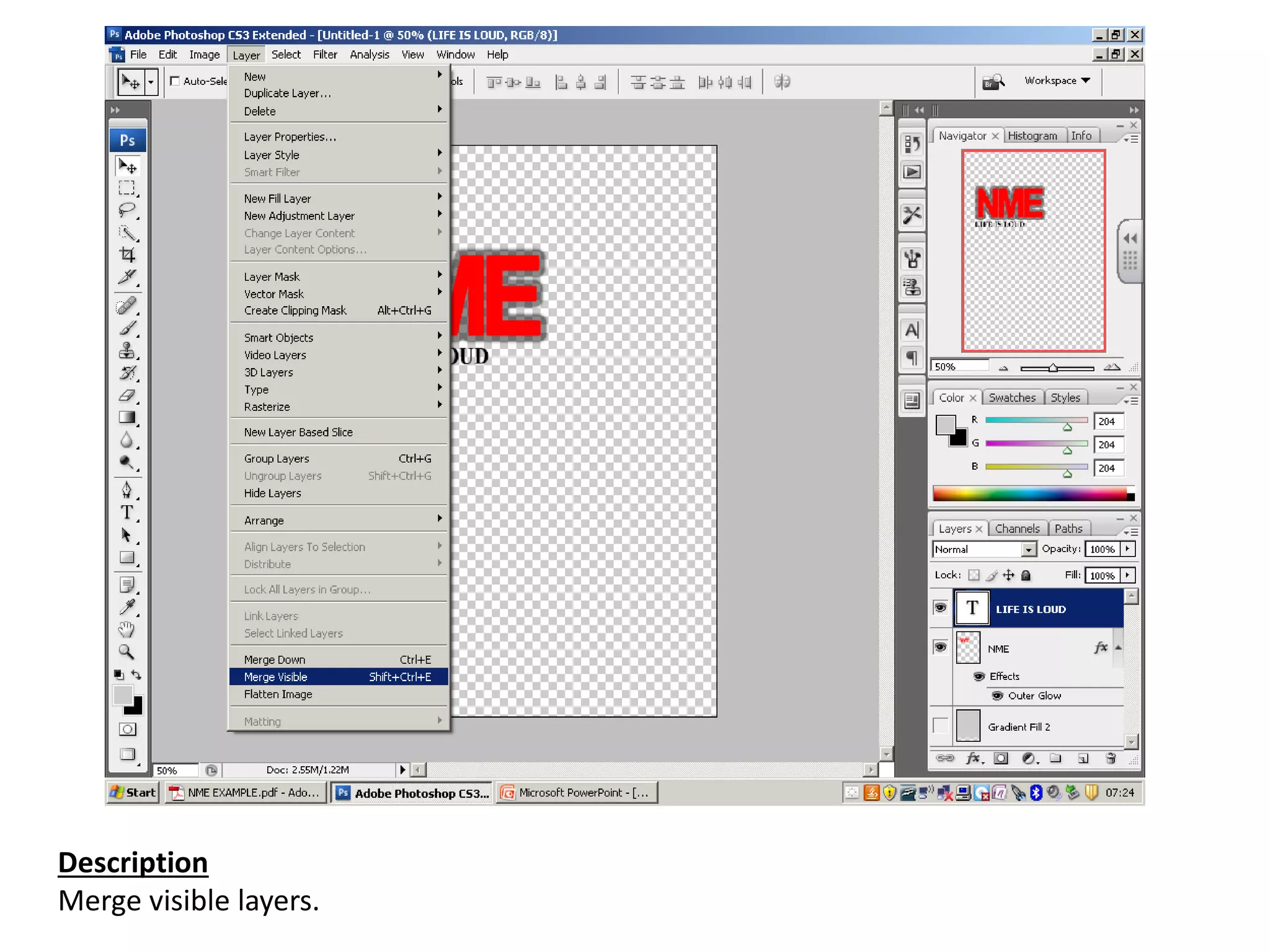The image size is (1270, 952).
Task: Select the Path Selection tool
Action: (127, 535)
